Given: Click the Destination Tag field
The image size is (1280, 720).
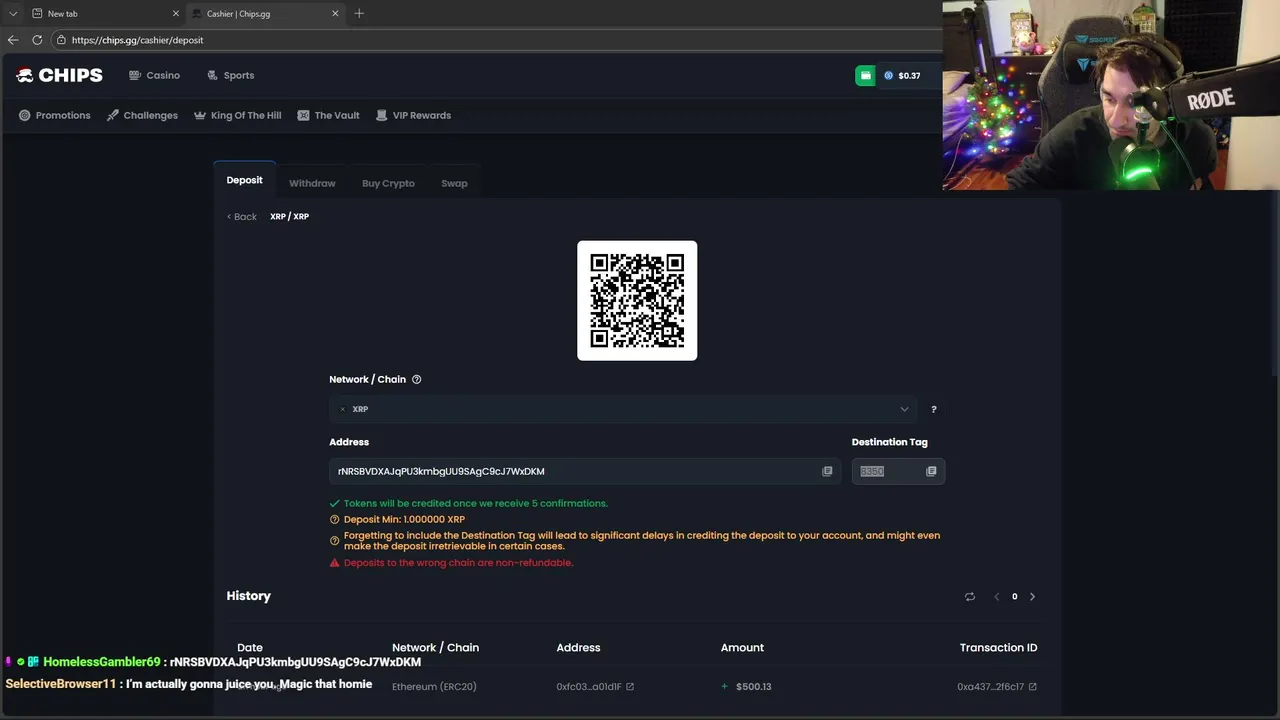Looking at the screenshot, I should click(x=898, y=471).
